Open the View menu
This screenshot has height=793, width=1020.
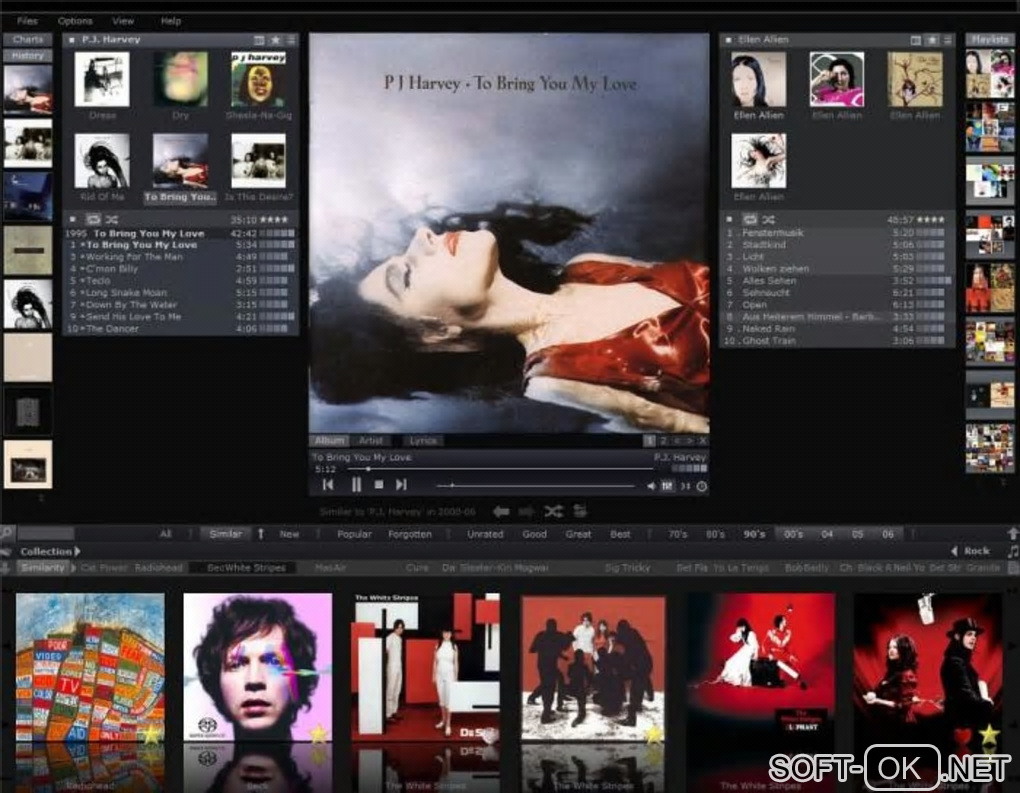coord(123,21)
